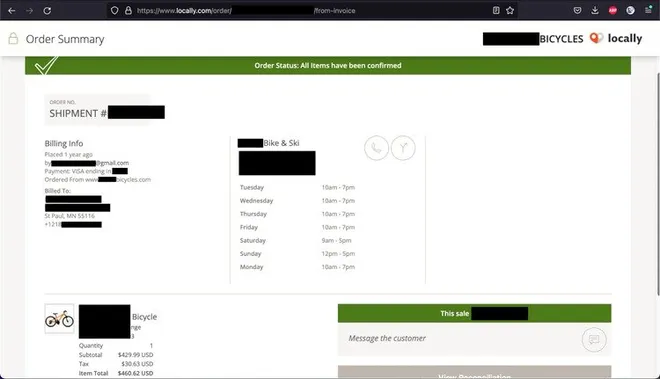
Task: Click the Bike & Ski store name
Action: [x=281, y=143]
